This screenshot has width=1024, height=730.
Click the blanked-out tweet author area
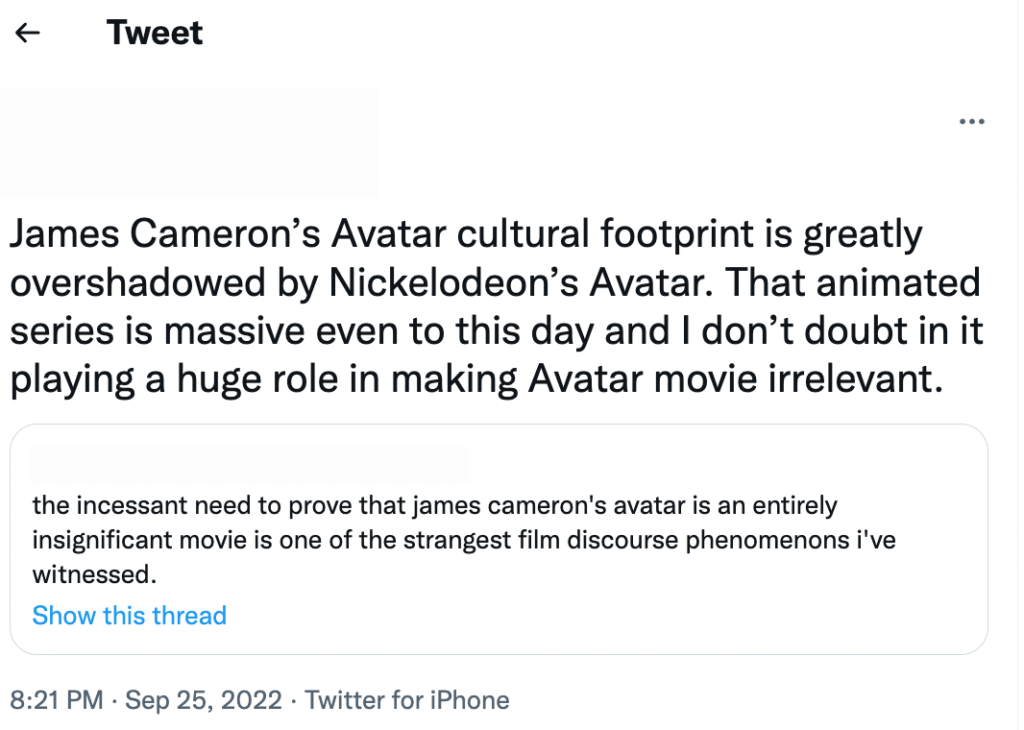190,142
